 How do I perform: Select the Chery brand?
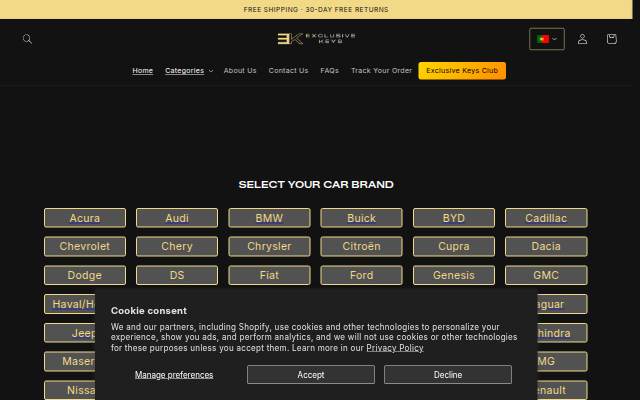point(177,247)
